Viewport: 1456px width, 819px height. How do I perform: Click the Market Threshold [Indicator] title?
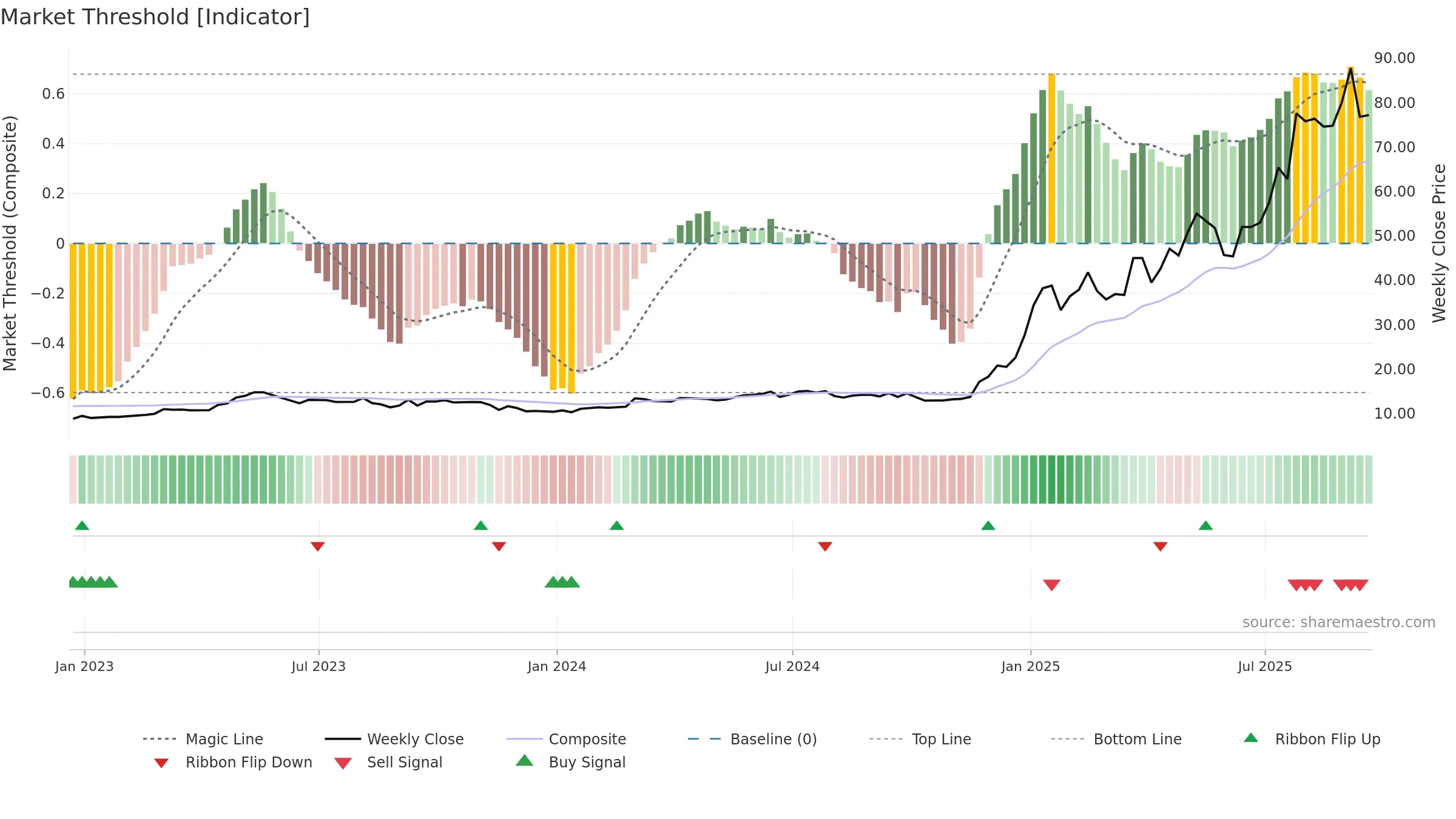[x=155, y=17]
